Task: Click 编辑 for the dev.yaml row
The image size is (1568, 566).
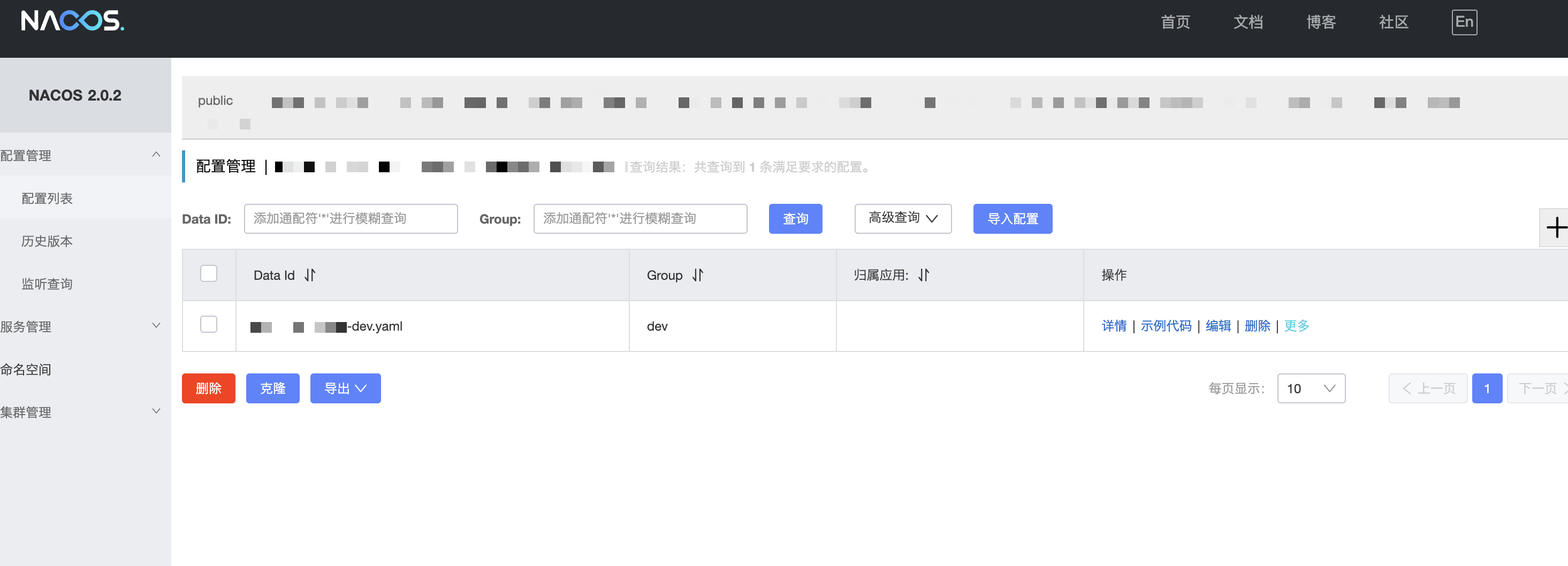Action: [x=1218, y=326]
